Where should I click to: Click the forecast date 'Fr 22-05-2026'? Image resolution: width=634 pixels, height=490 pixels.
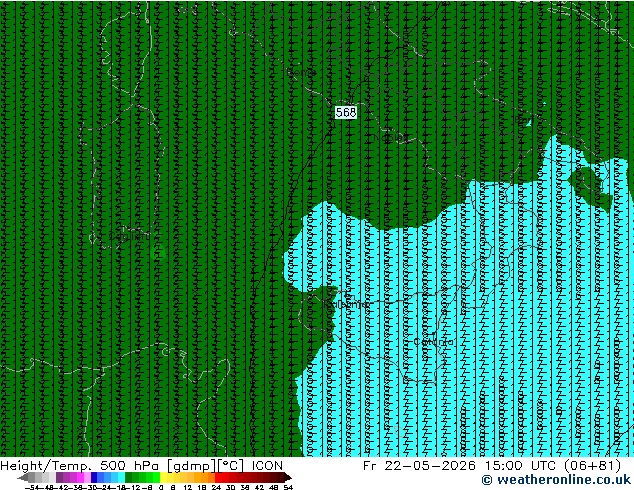tap(419, 466)
